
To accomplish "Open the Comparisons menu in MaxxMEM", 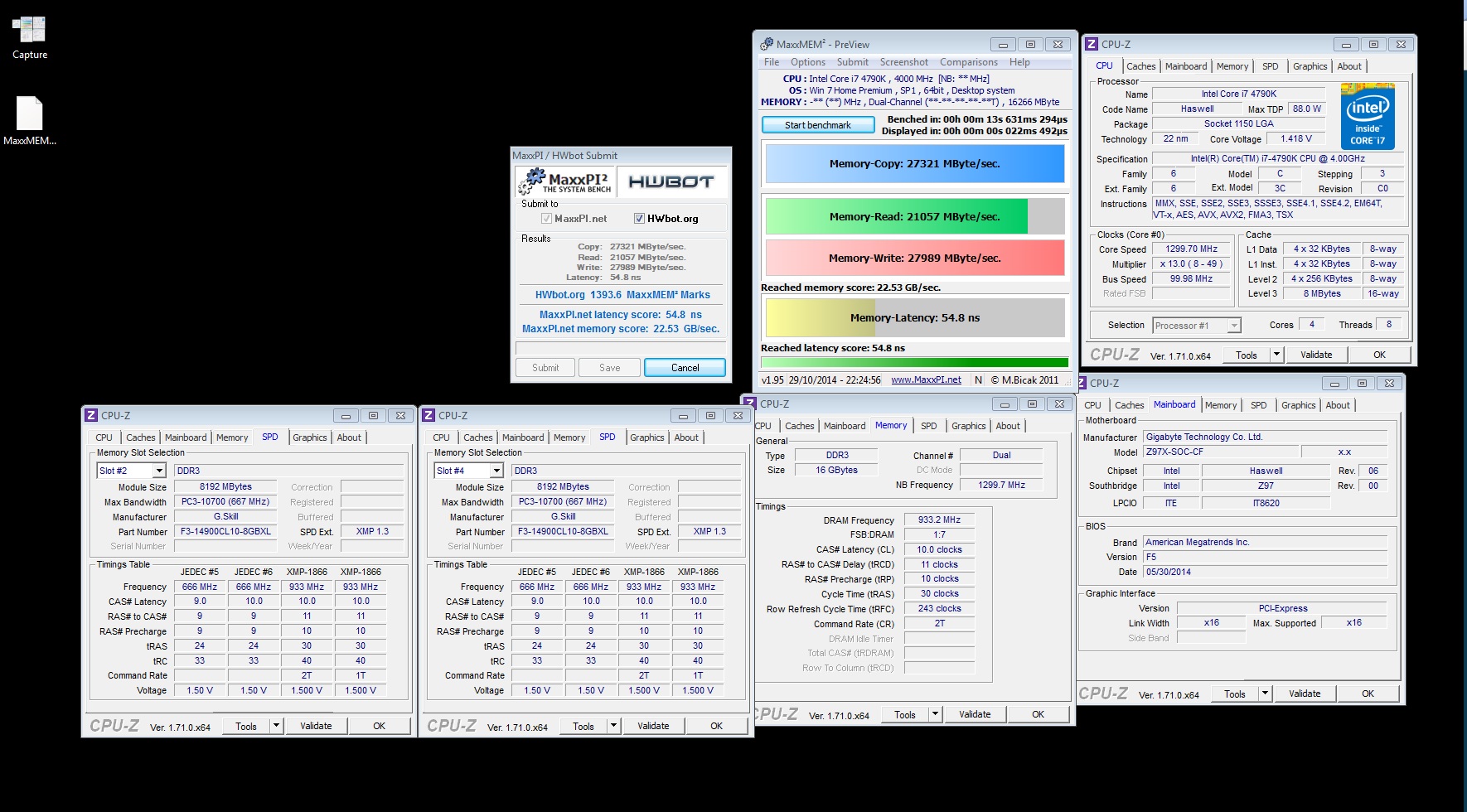I will pyautogui.click(x=969, y=62).
